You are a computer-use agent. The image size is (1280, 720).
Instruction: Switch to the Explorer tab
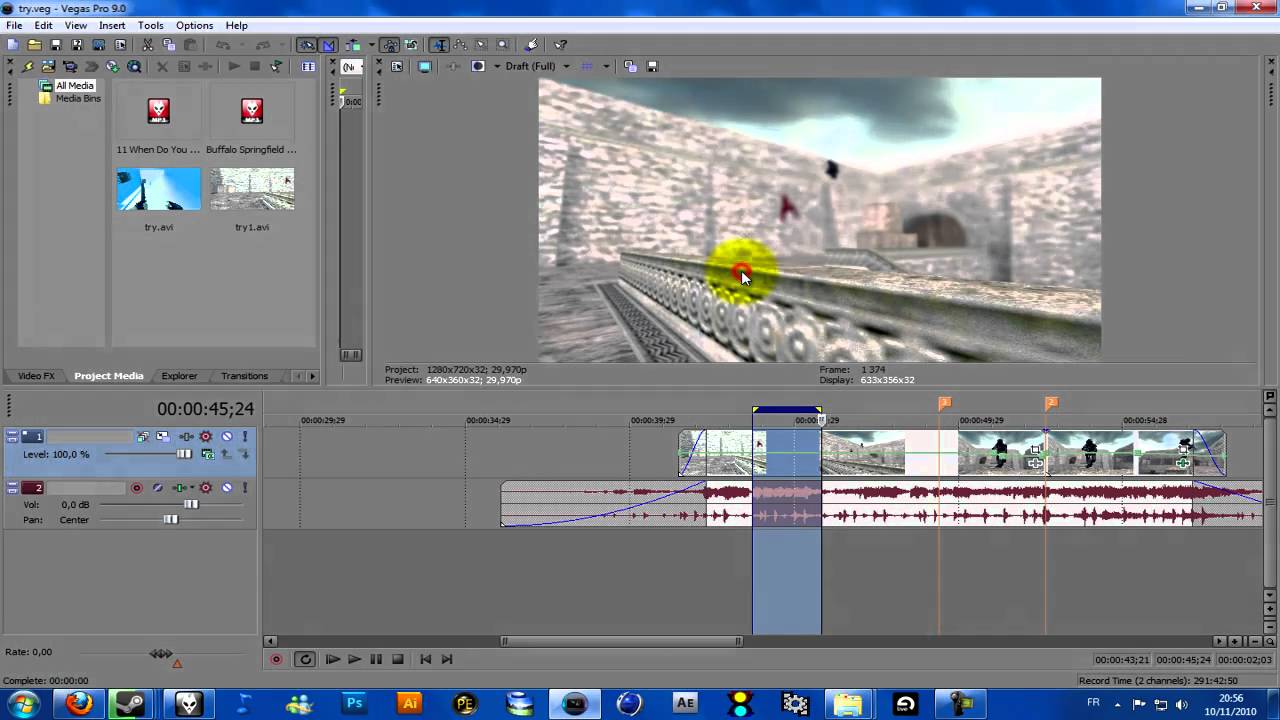[179, 376]
